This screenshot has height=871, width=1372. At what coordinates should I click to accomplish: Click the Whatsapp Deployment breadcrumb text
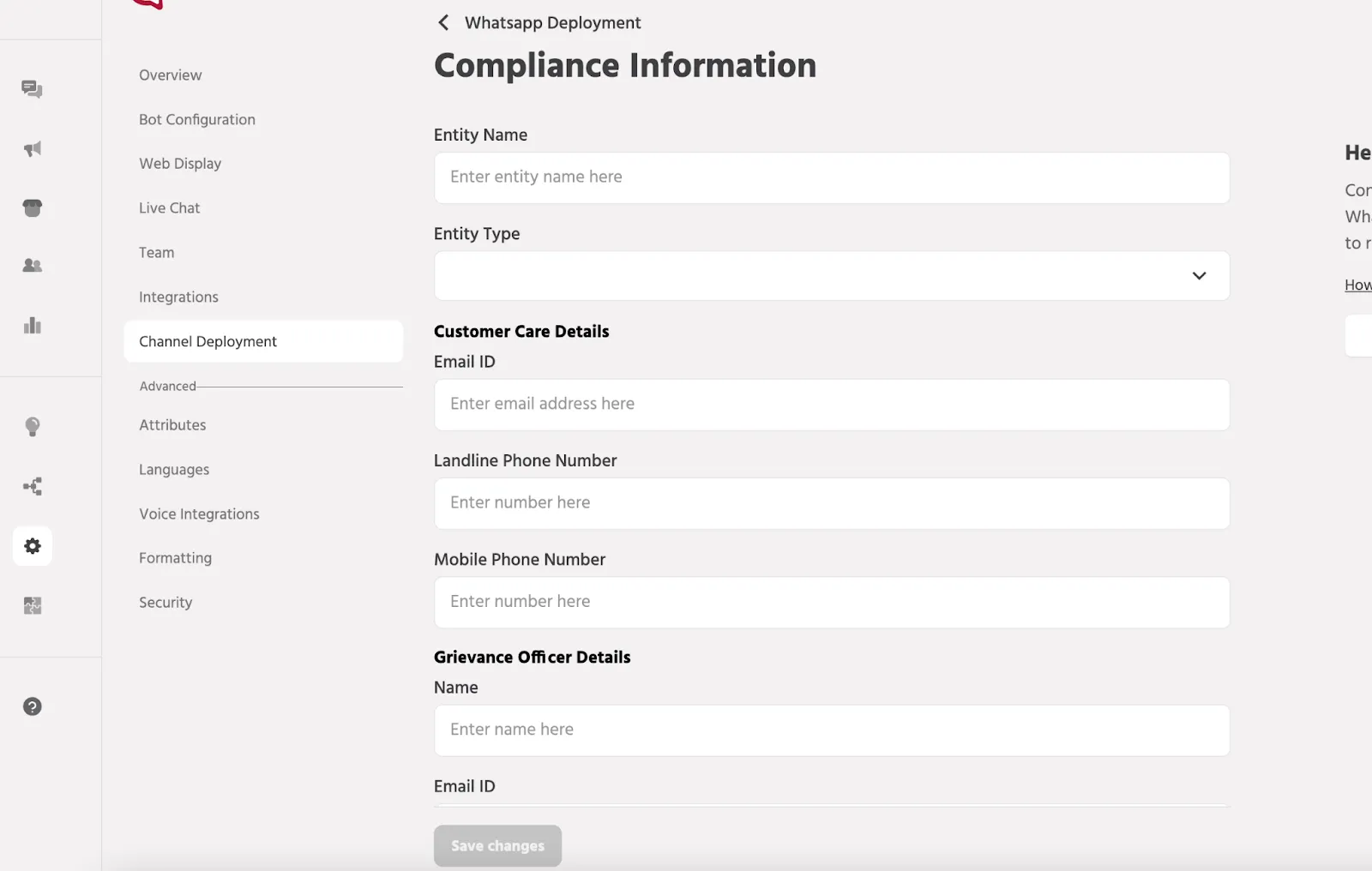pos(552,23)
